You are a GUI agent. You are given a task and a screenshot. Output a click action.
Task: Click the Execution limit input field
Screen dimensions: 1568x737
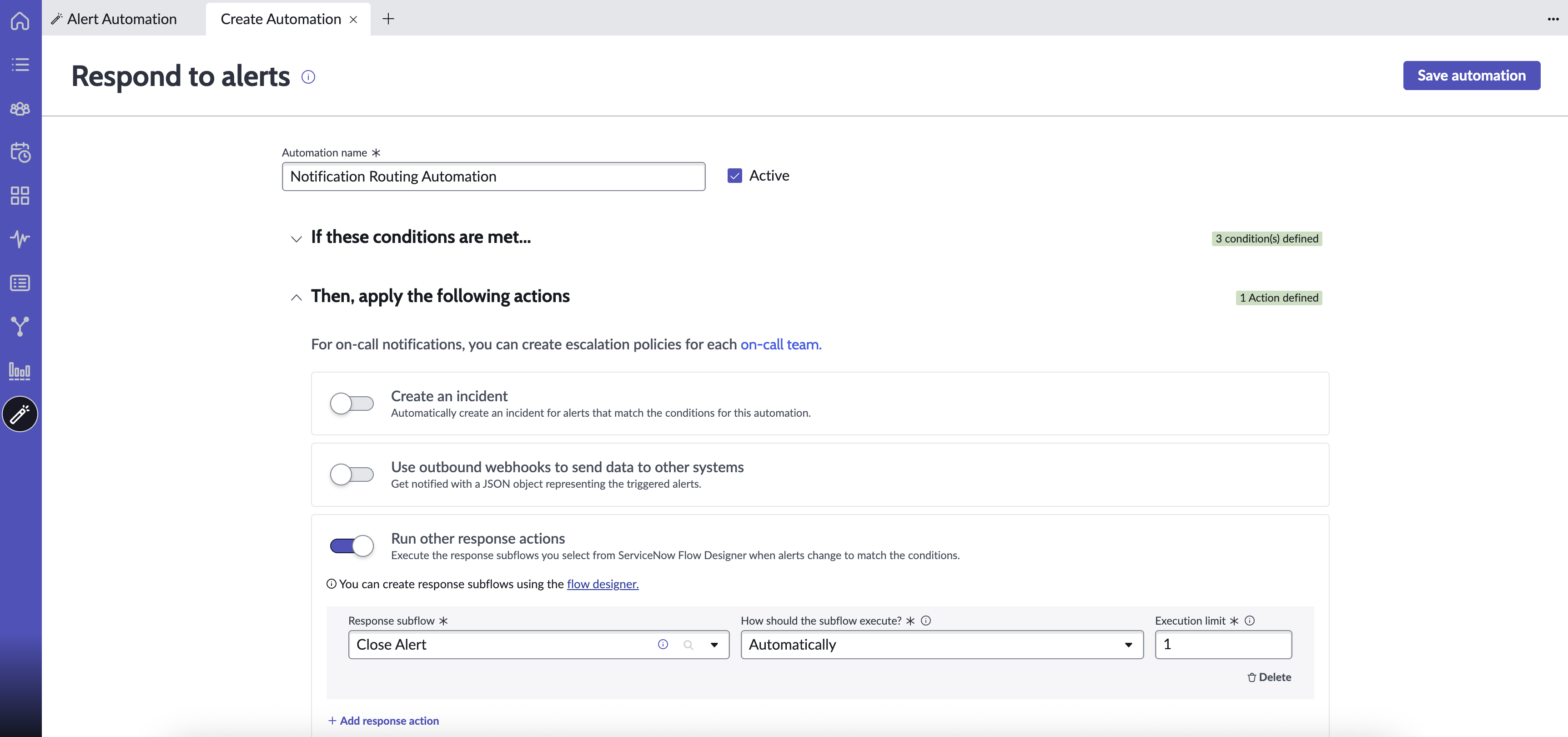(x=1223, y=644)
